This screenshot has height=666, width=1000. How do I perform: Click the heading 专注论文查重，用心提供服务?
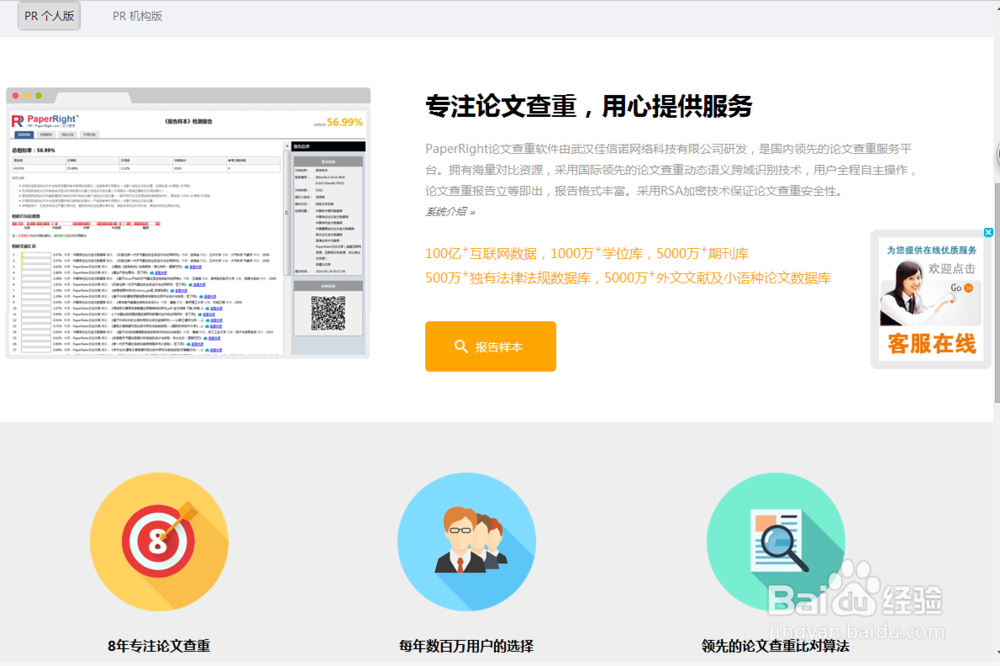[x=589, y=106]
